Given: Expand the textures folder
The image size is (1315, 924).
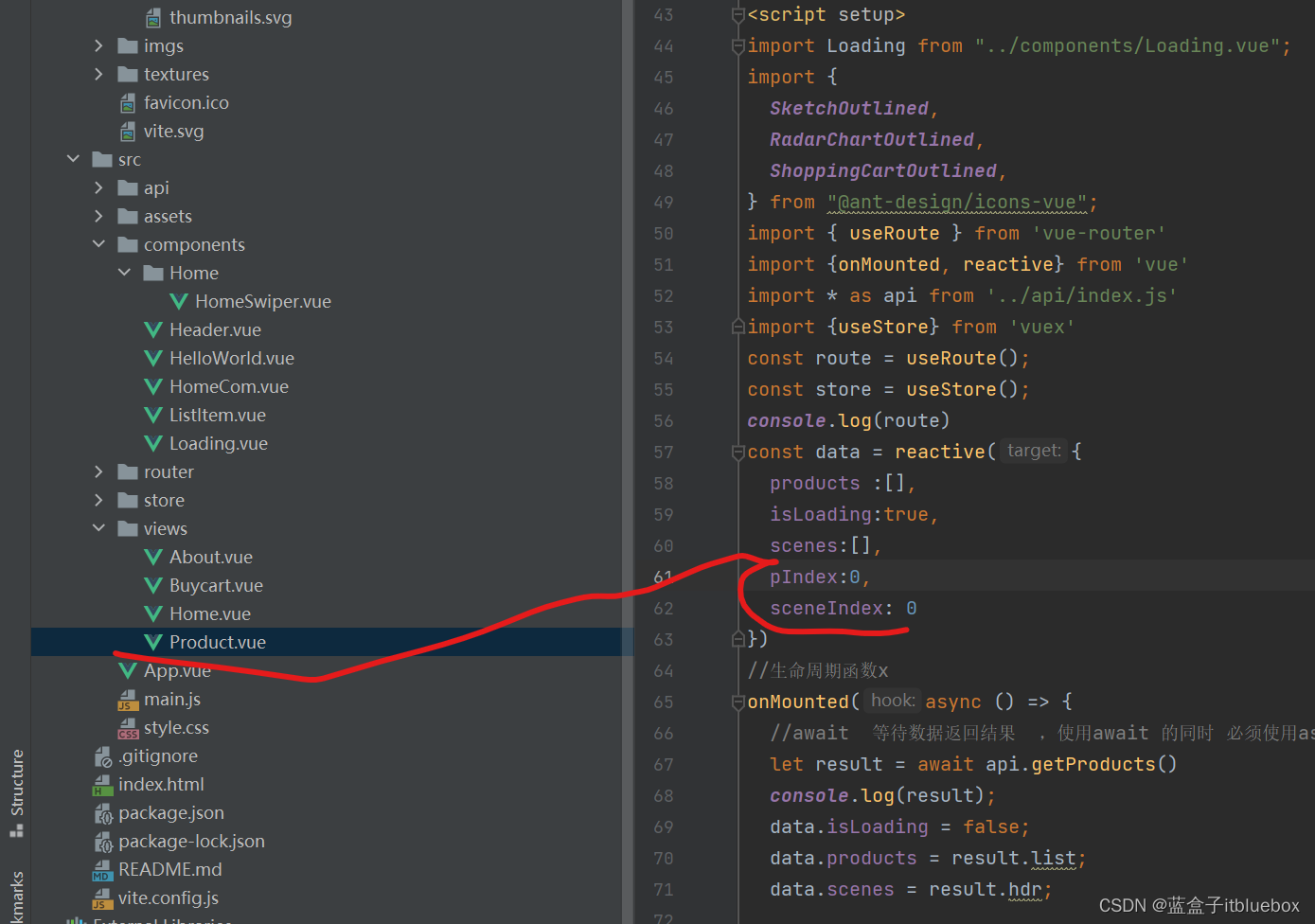Looking at the screenshot, I should tap(98, 74).
